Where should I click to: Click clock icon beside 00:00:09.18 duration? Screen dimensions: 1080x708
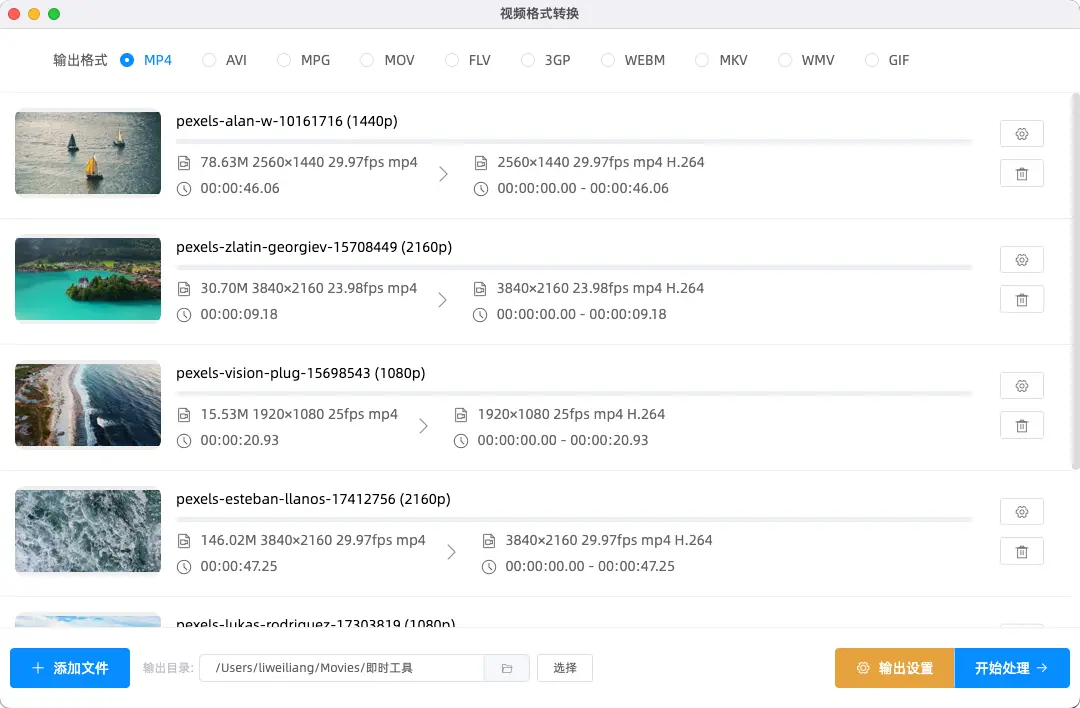pos(184,315)
